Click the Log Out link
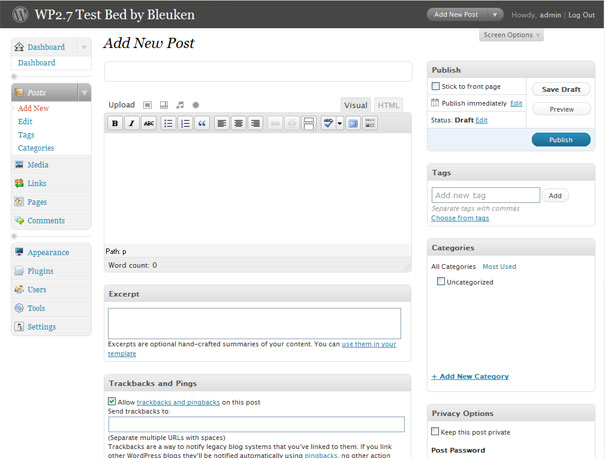 click(x=581, y=15)
